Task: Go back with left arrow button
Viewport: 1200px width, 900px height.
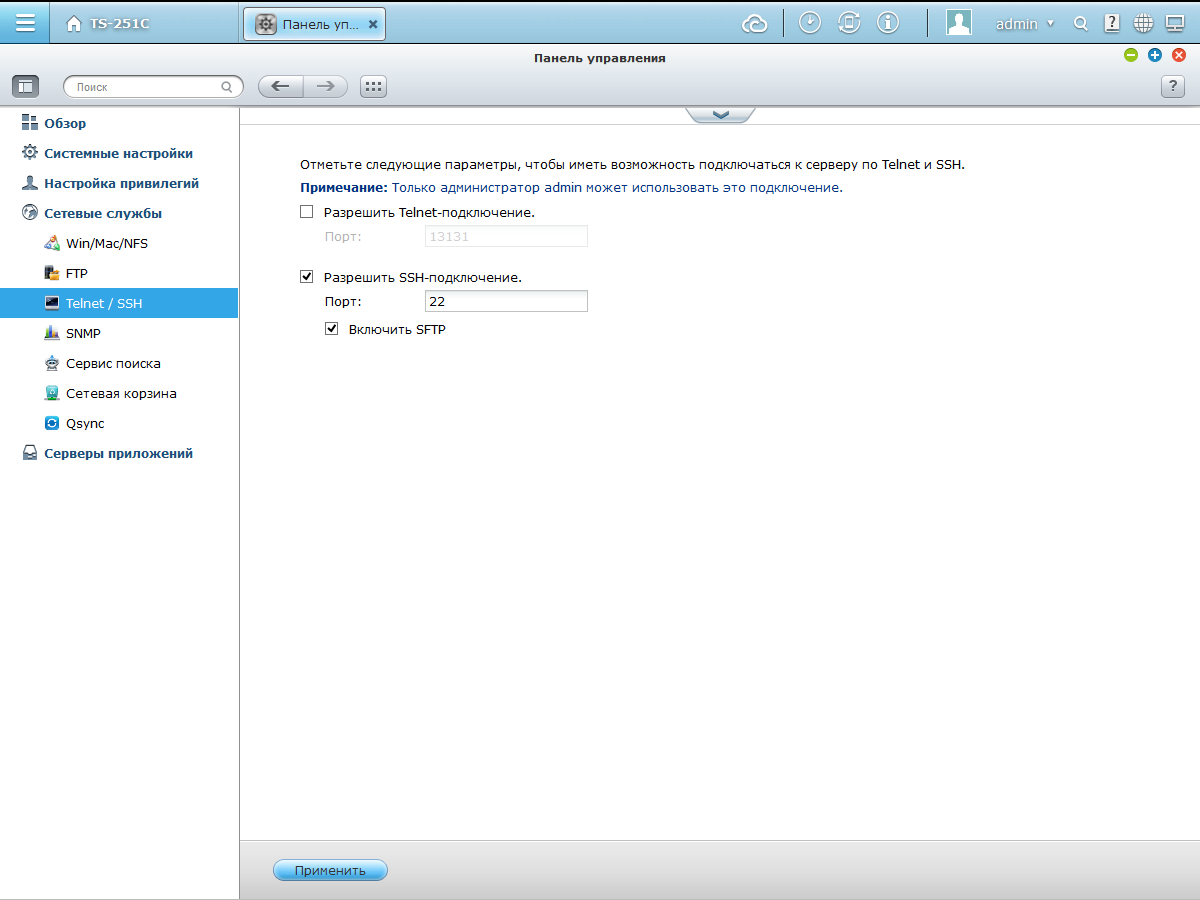Action: (x=281, y=87)
